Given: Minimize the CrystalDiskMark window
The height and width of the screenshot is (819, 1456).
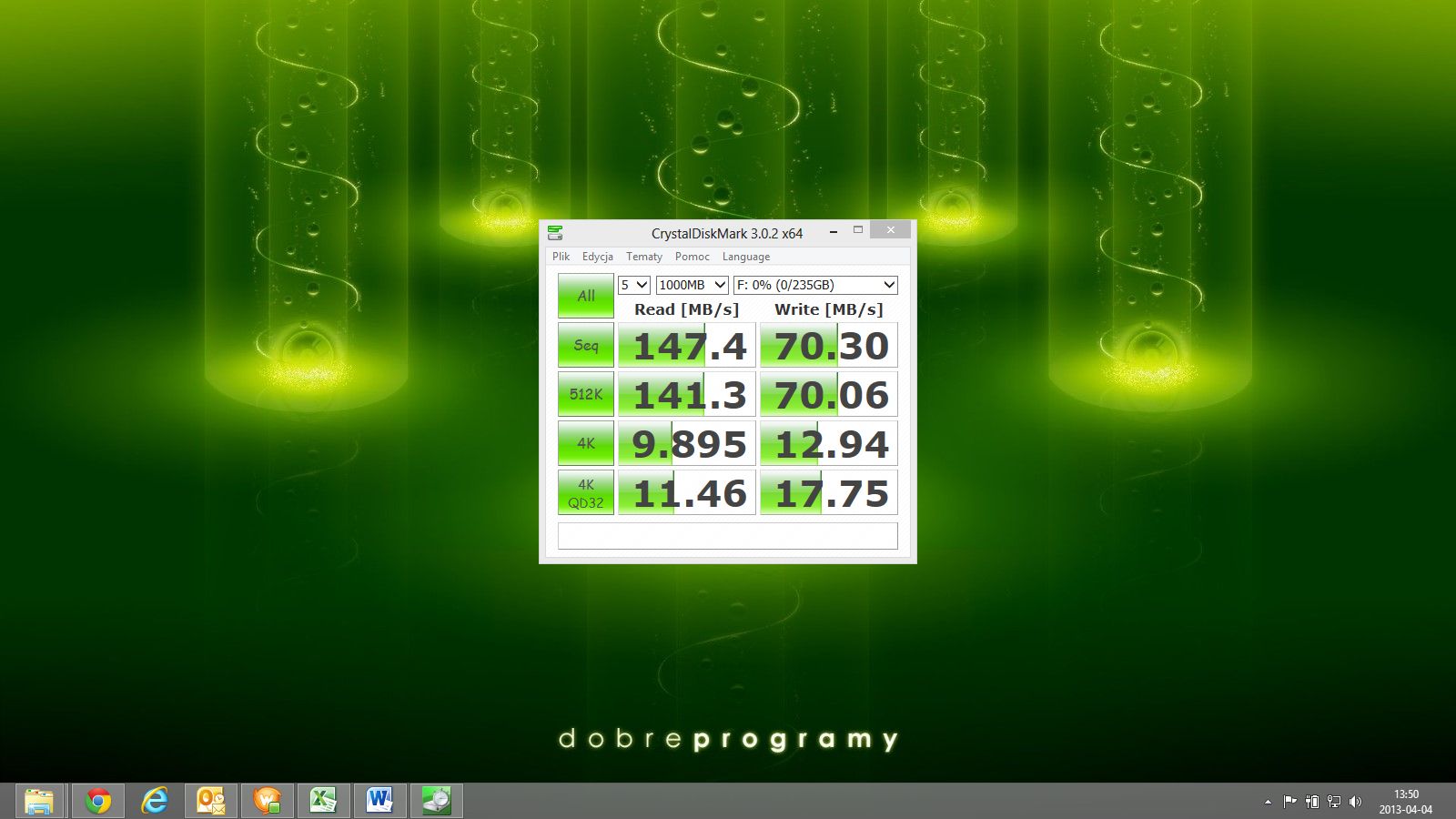Looking at the screenshot, I should (x=833, y=231).
